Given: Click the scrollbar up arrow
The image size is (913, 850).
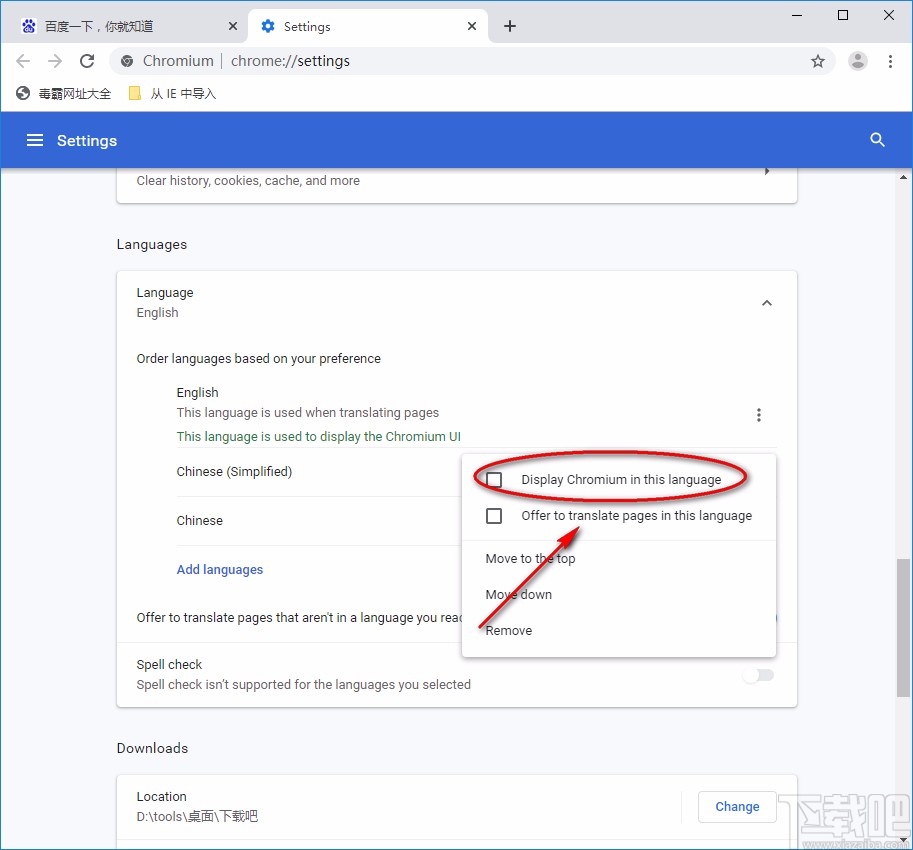Looking at the screenshot, I should 903,177.
